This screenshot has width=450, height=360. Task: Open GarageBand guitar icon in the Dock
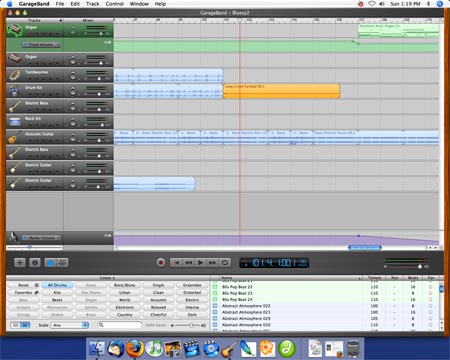point(229,348)
